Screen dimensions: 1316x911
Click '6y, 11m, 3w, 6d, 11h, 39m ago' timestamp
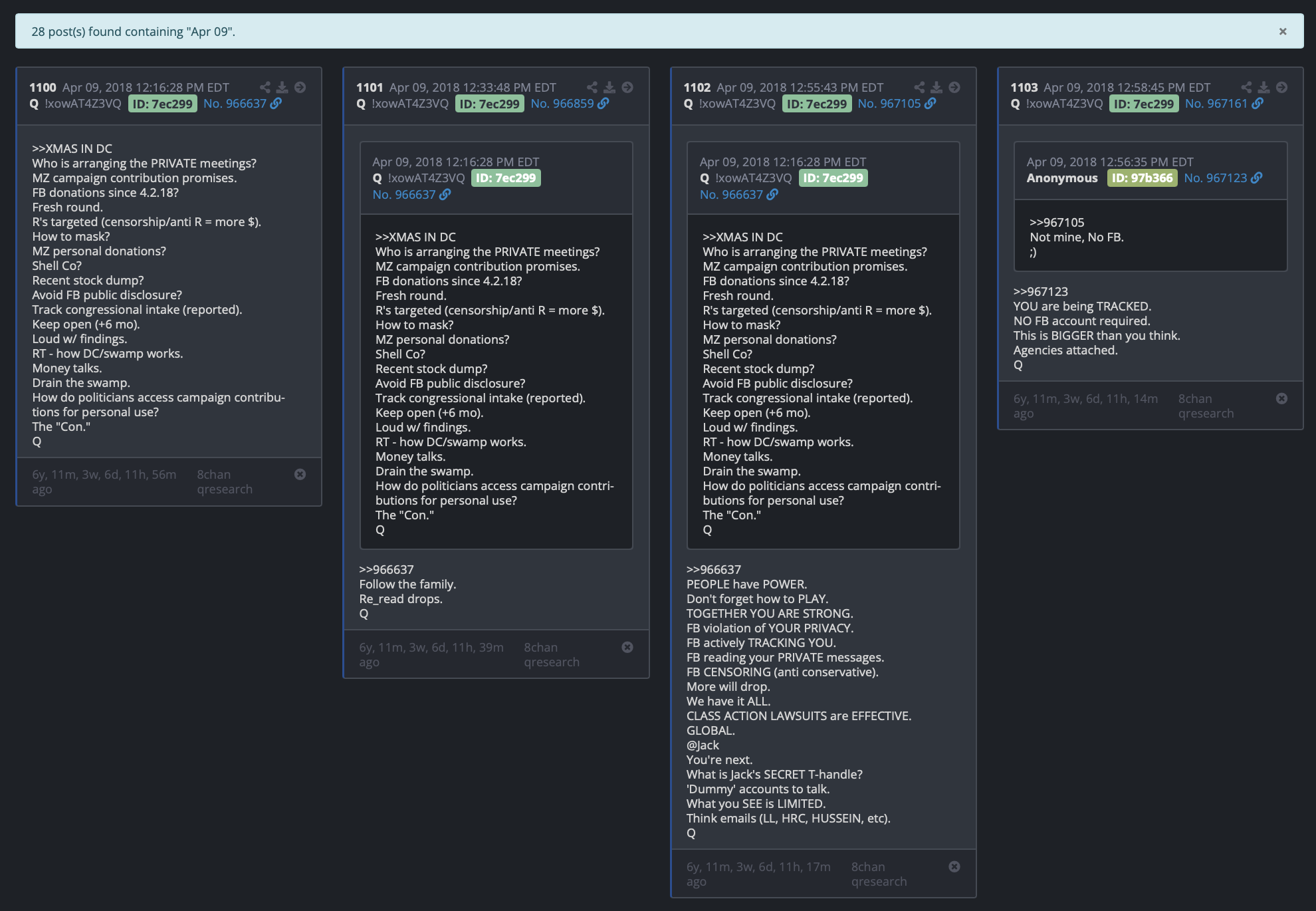tap(431, 655)
